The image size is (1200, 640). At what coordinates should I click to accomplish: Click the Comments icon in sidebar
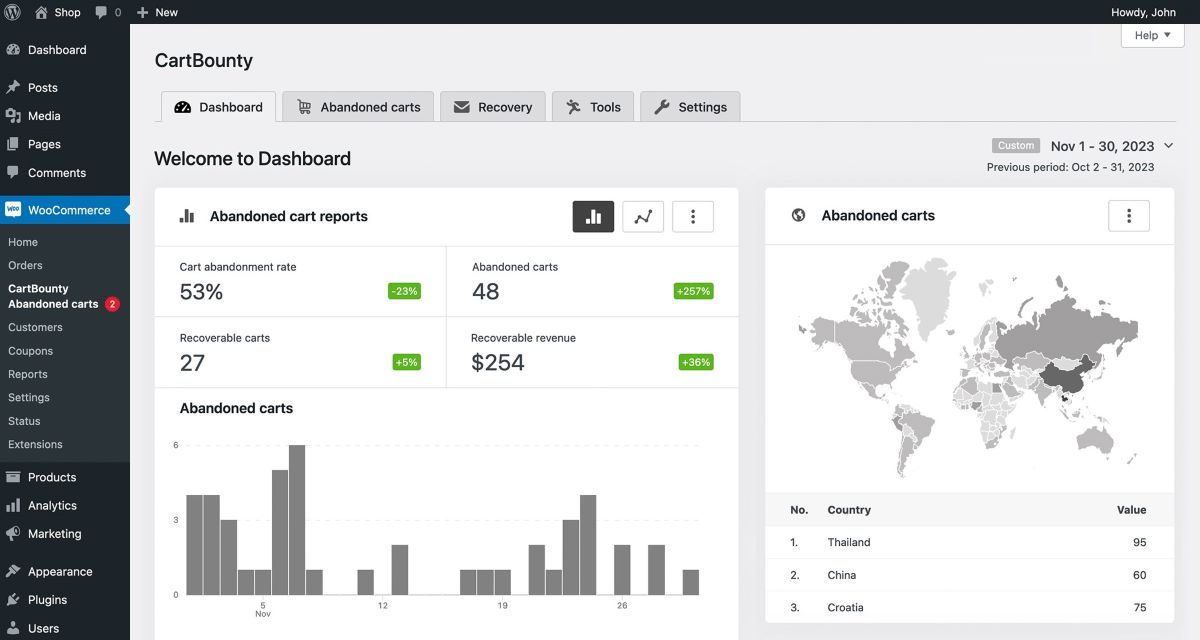[x=13, y=172]
